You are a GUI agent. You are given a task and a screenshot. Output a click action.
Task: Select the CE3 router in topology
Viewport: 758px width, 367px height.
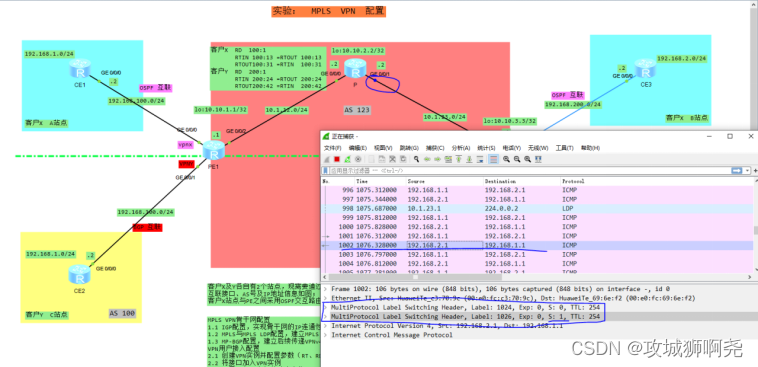click(x=645, y=69)
